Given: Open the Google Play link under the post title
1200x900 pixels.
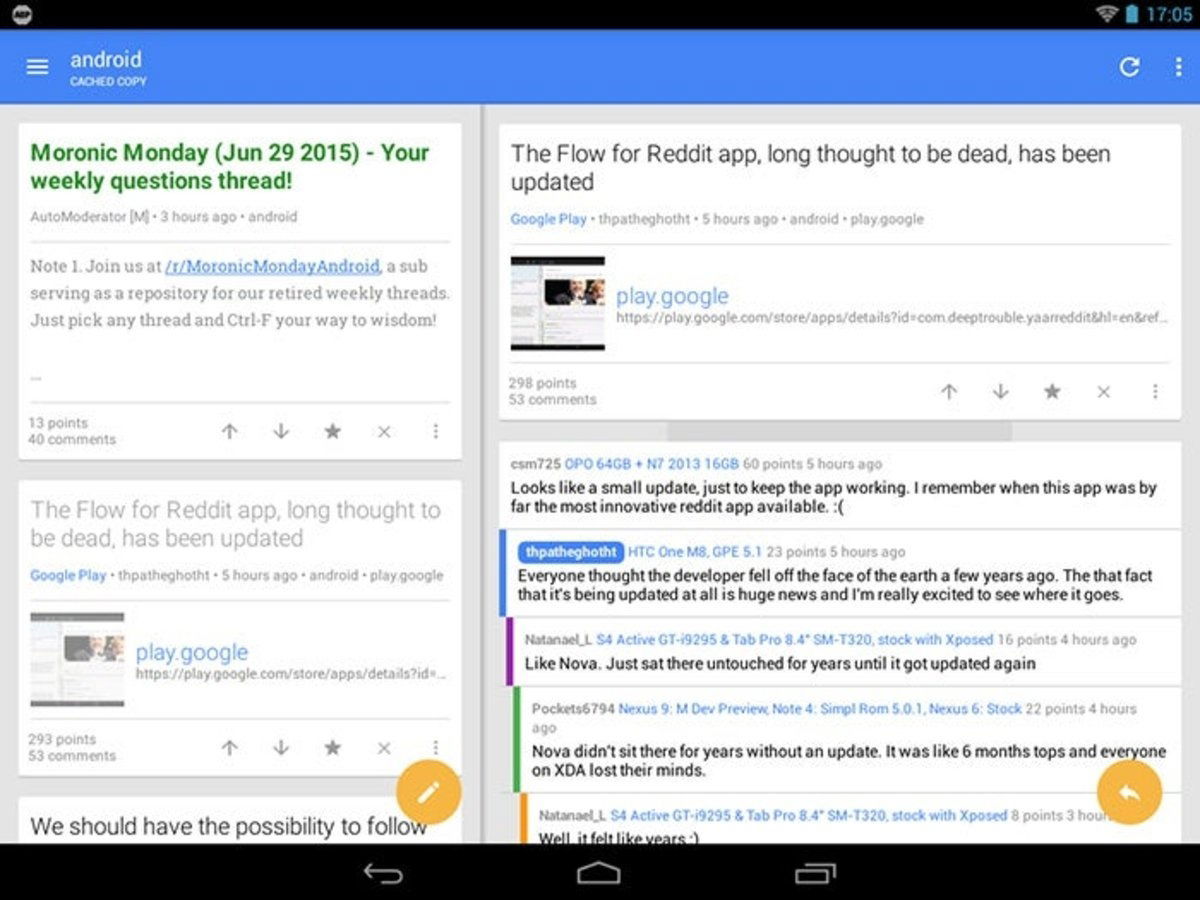Looking at the screenshot, I should 548,218.
